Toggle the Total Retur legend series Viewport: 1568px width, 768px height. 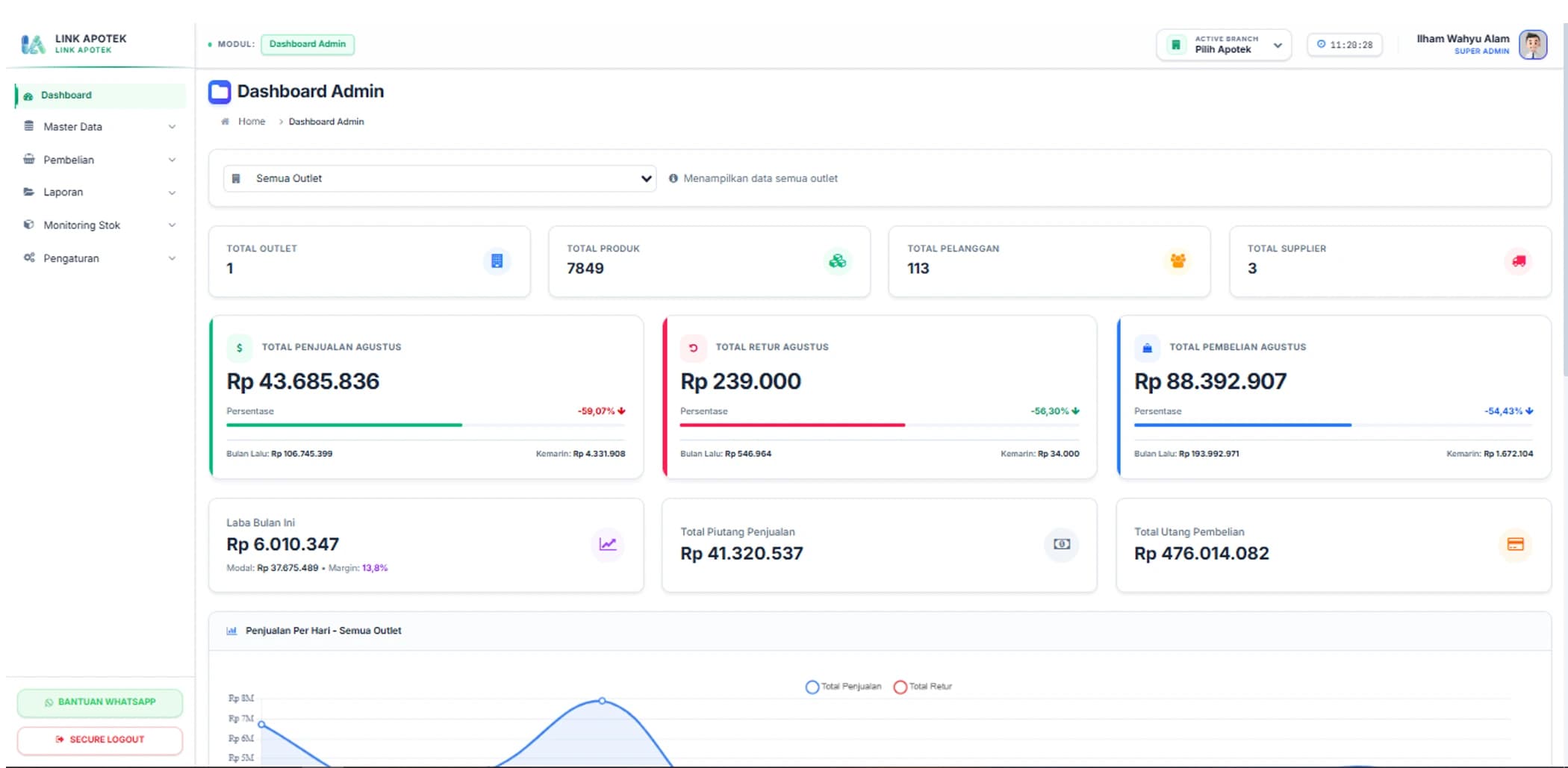[x=923, y=687]
